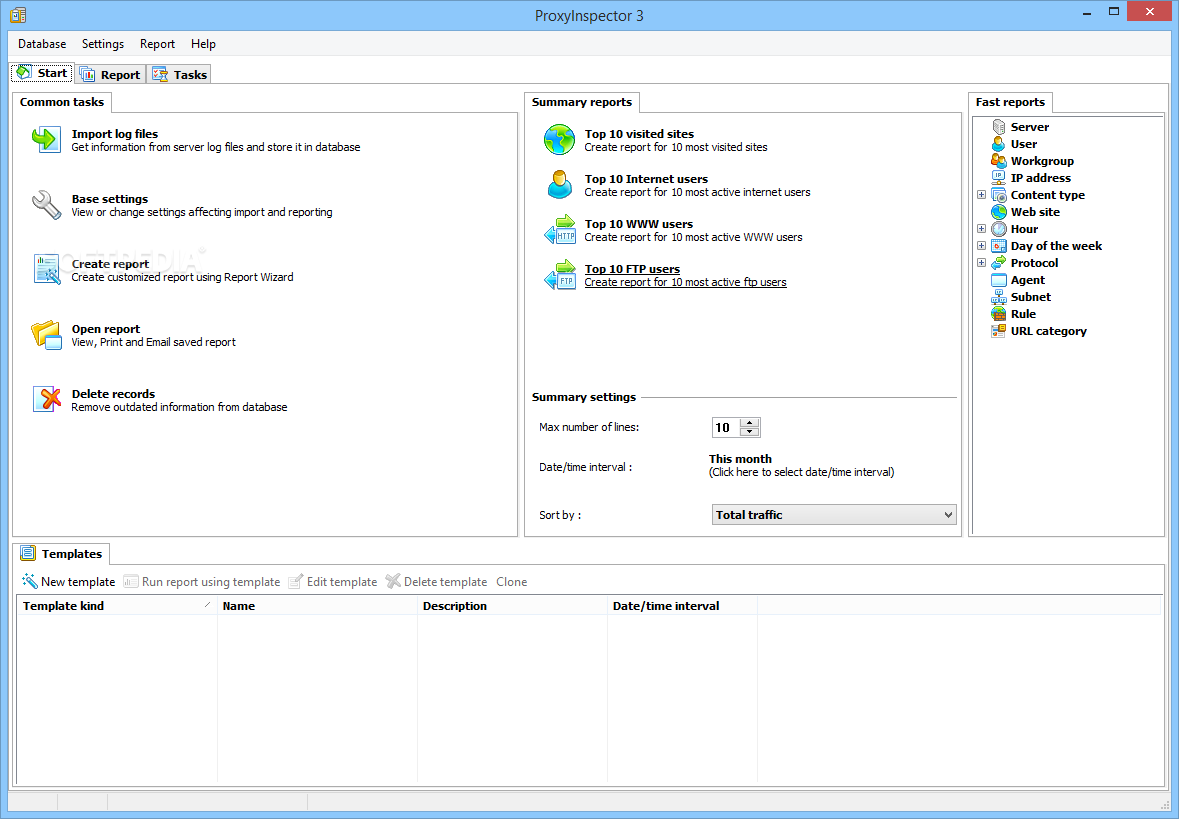This screenshot has width=1179, height=819.
Task: Click the Top 10 WWW users link
Action: point(638,224)
